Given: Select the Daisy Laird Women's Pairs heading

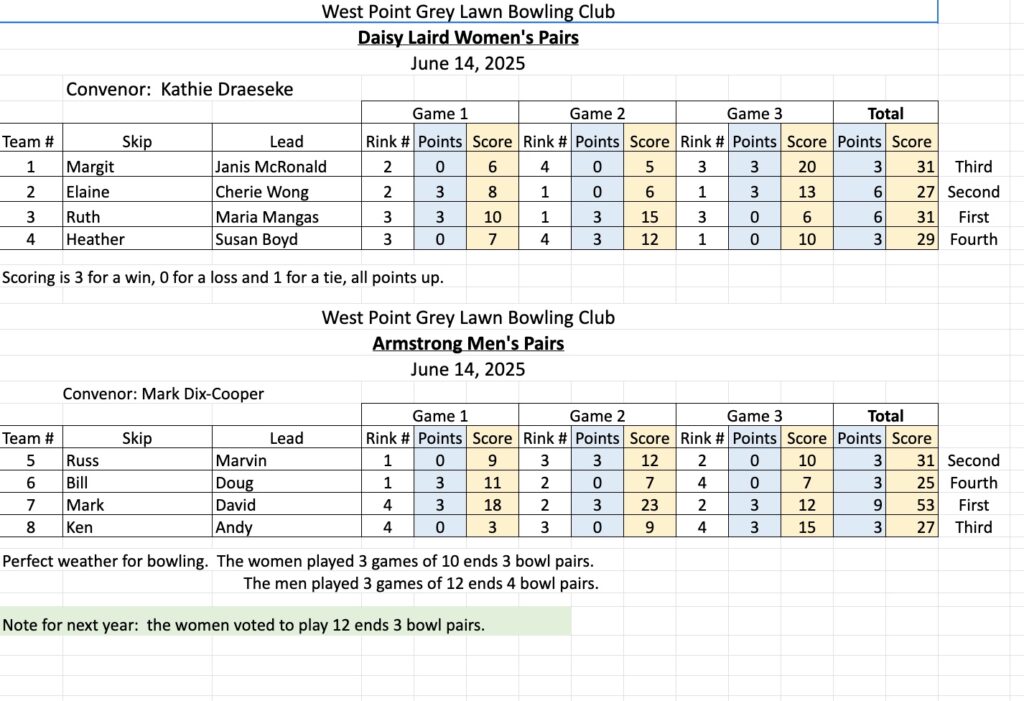Looking at the screenshot, I should pos(468,38).
